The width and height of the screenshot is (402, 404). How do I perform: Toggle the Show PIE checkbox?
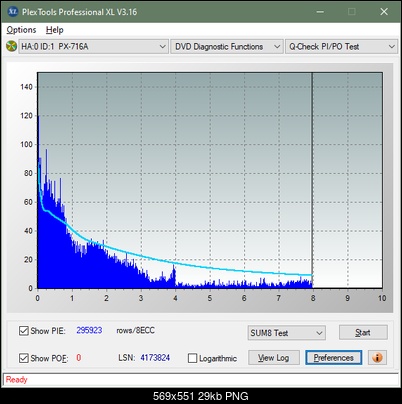click(x=23, y=331)
